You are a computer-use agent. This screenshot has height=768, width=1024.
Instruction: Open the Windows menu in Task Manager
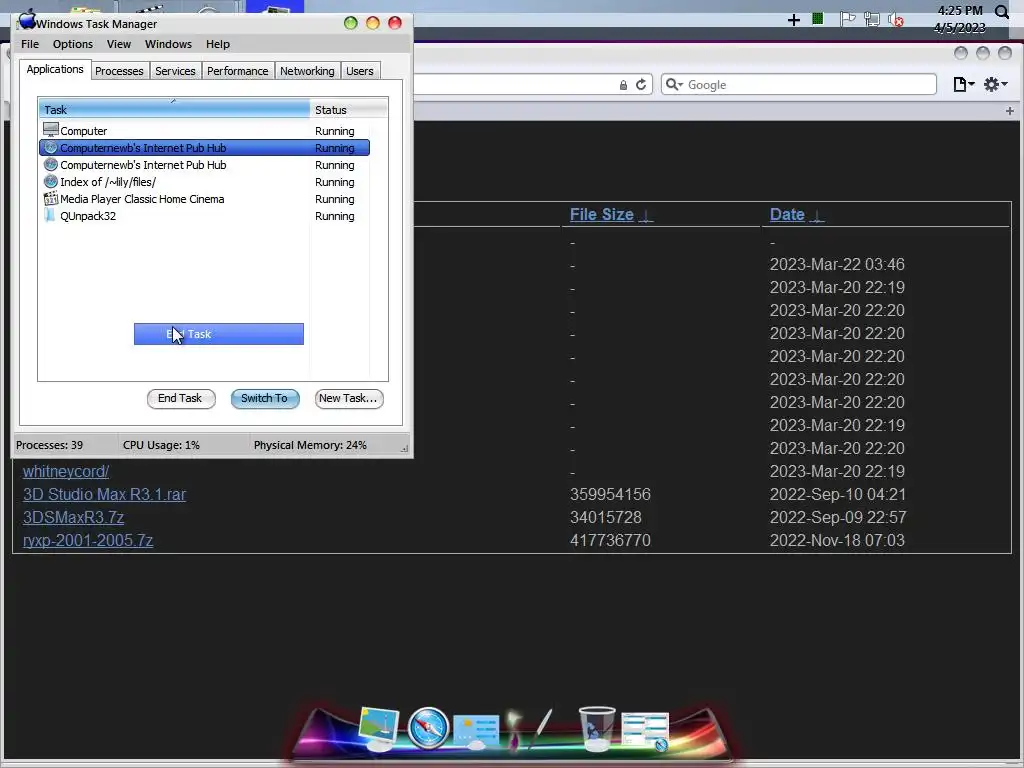168,44
